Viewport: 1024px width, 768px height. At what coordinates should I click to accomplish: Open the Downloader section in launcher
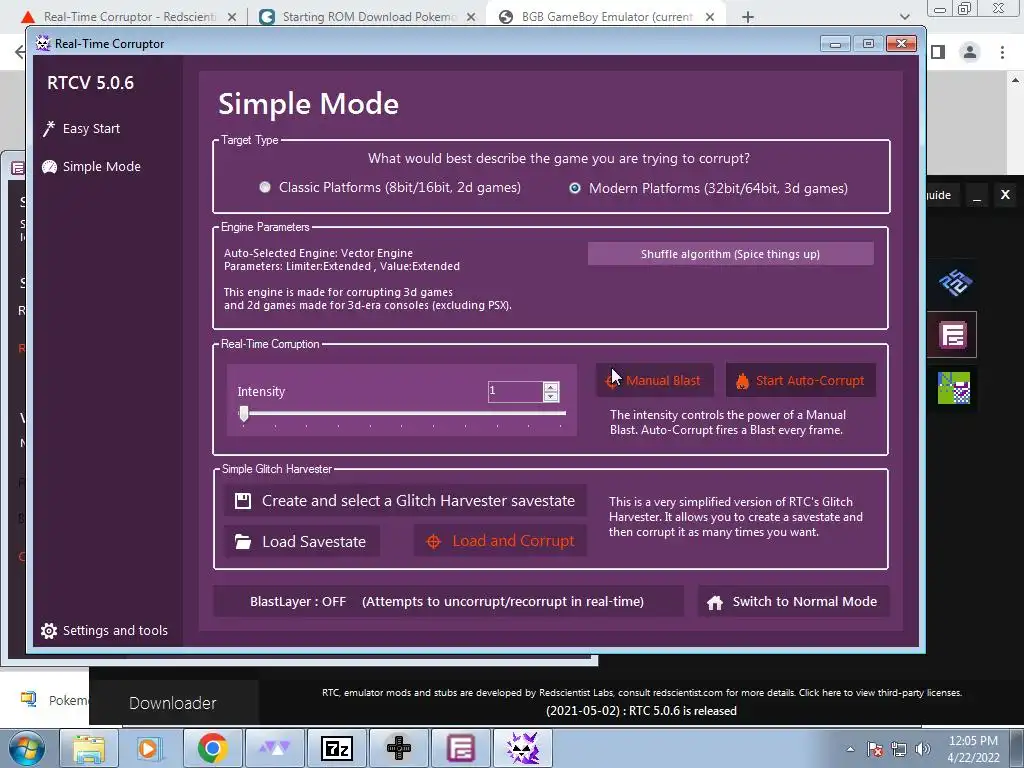(x=172, y=703)
